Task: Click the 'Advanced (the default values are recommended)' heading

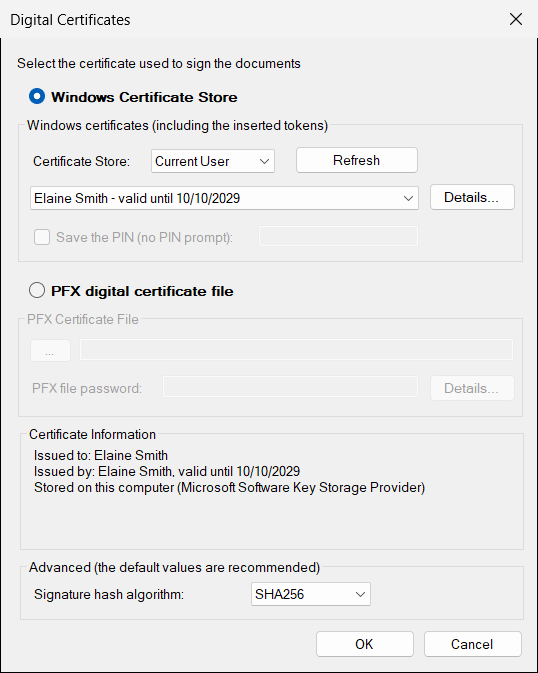Action: [x=174, y=567]
